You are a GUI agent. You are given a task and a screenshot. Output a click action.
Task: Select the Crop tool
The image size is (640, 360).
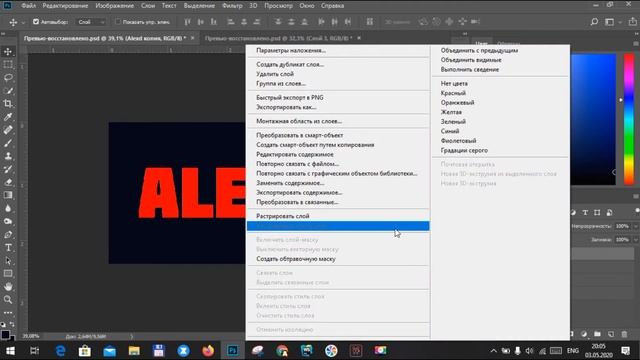pos(8,104)
